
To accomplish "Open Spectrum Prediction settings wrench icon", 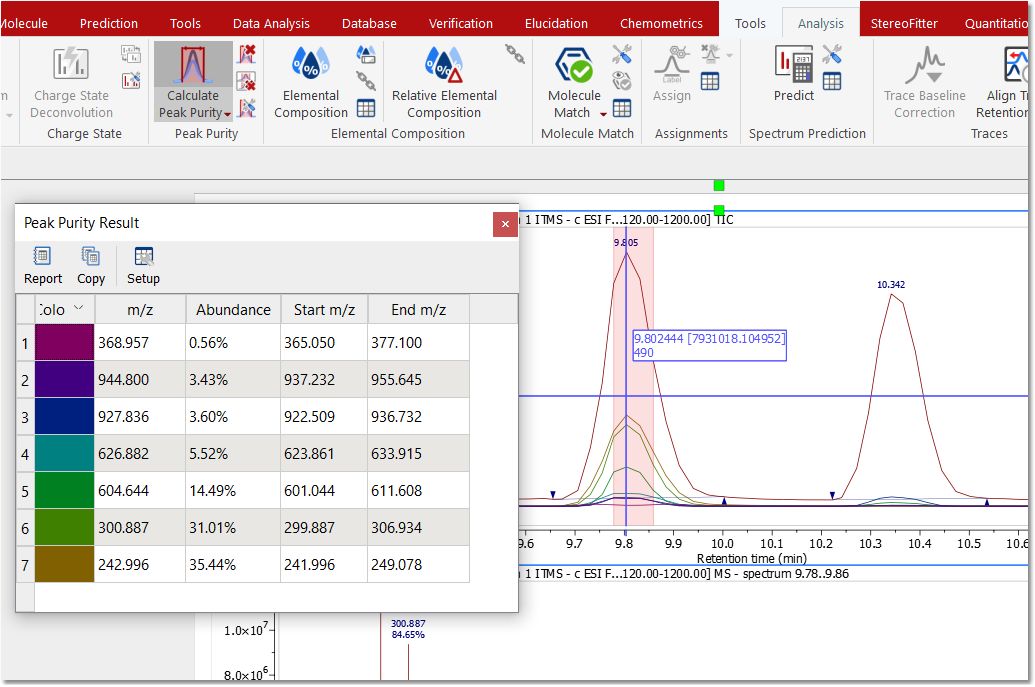I will [x=832, y=54].
